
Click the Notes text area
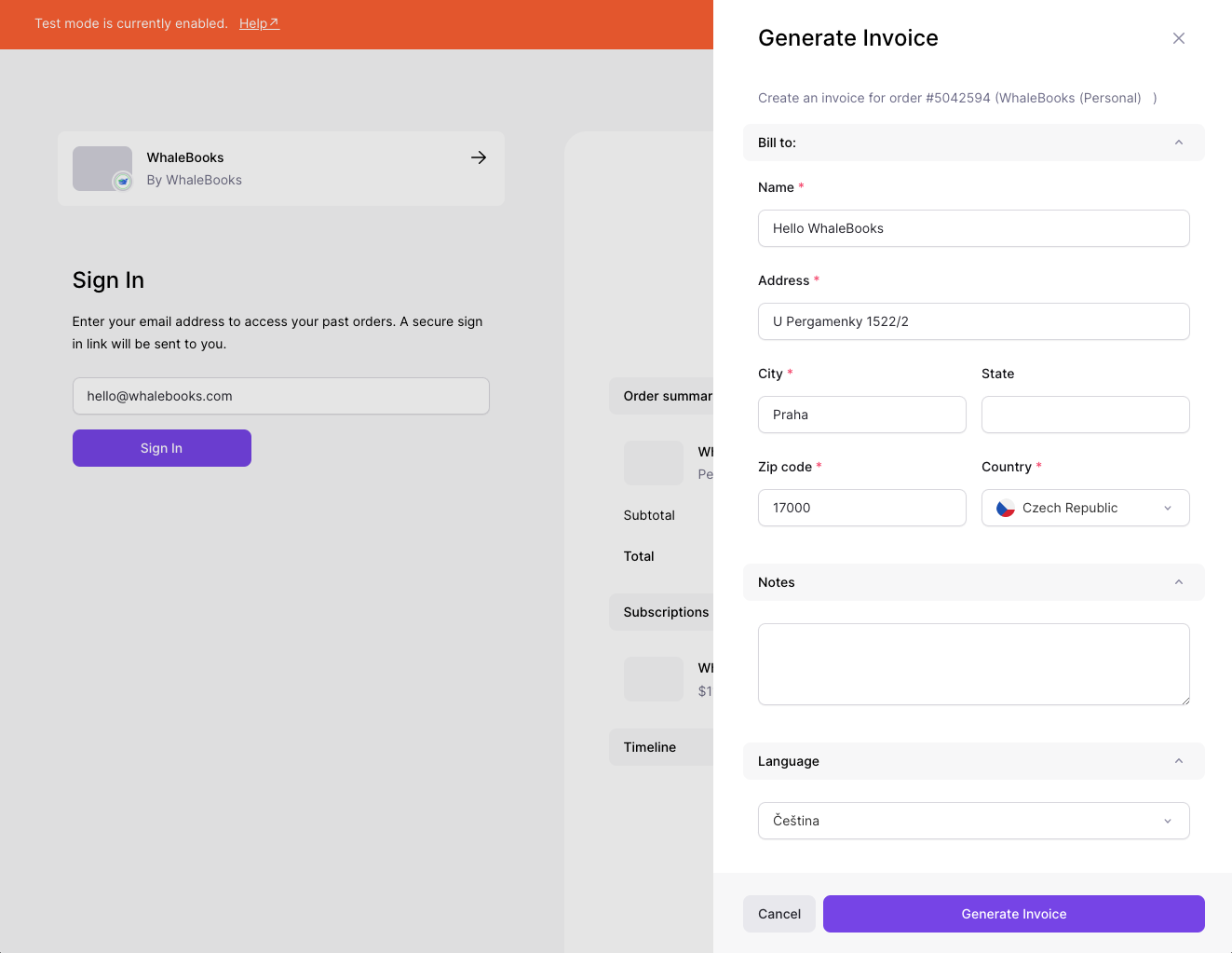974,664
